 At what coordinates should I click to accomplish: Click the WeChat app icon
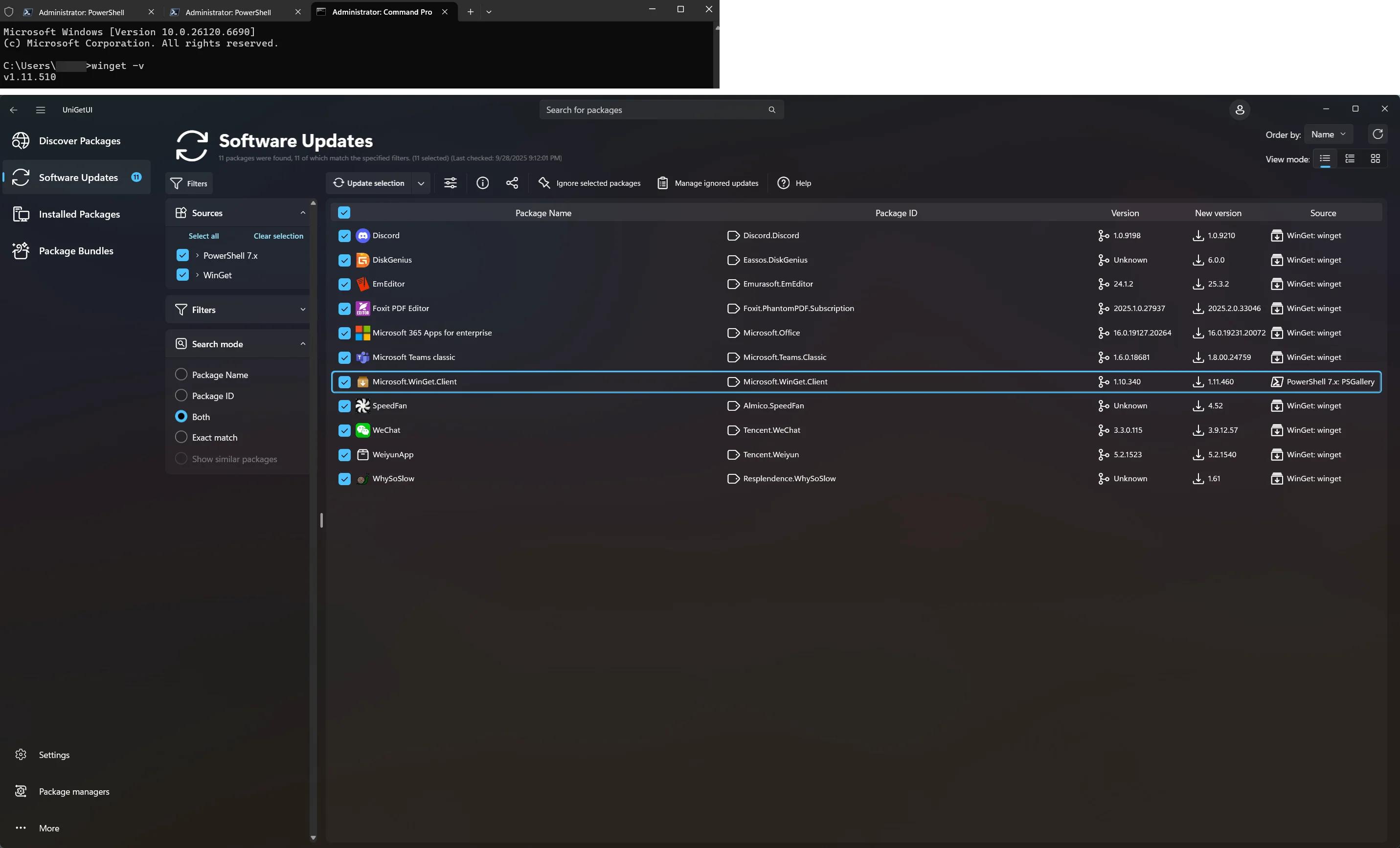coord(362,430)
